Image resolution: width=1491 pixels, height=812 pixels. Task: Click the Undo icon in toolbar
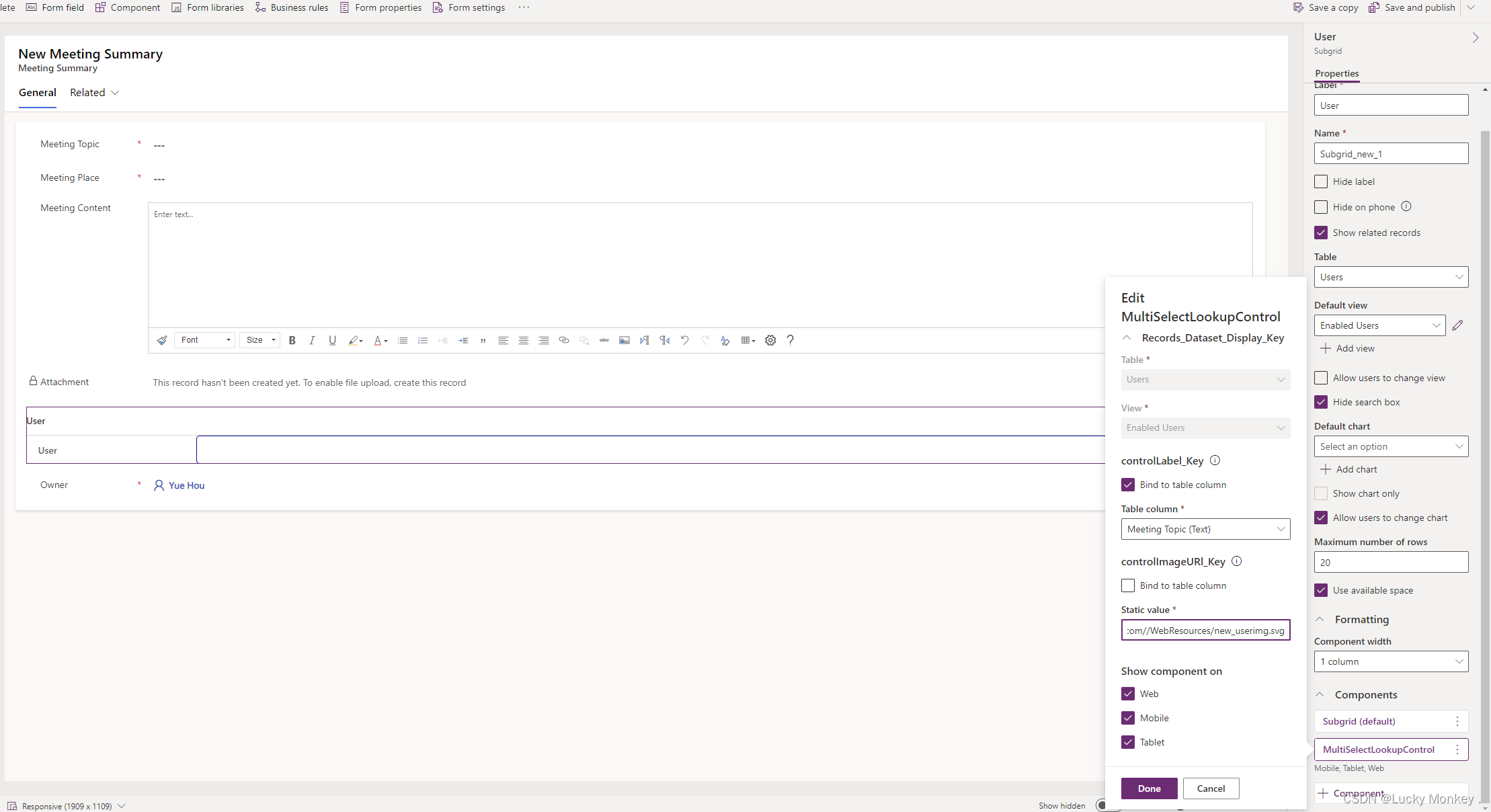coord(685,340)
